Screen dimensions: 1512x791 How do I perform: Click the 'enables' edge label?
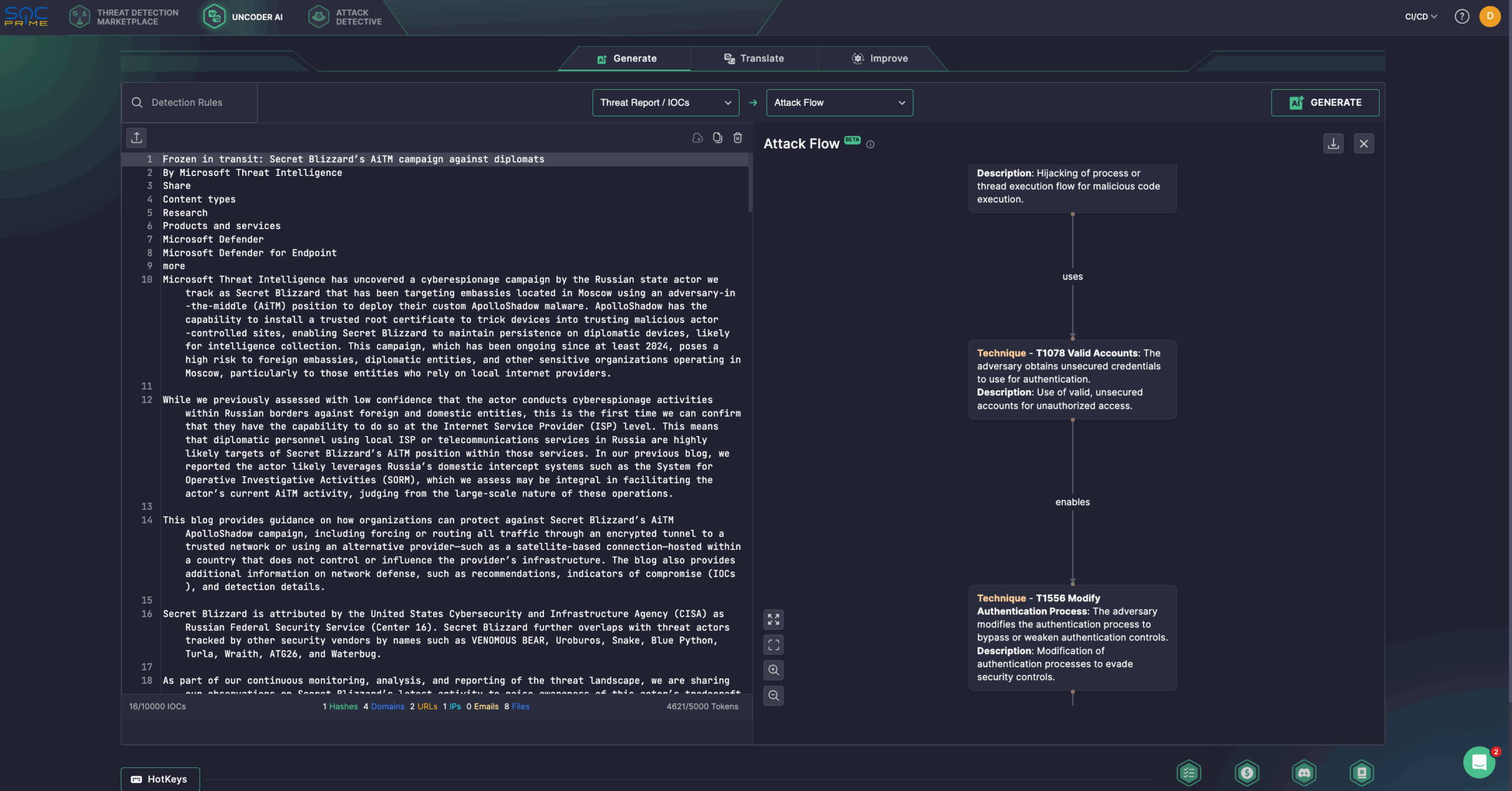[x=1073, y=502]
